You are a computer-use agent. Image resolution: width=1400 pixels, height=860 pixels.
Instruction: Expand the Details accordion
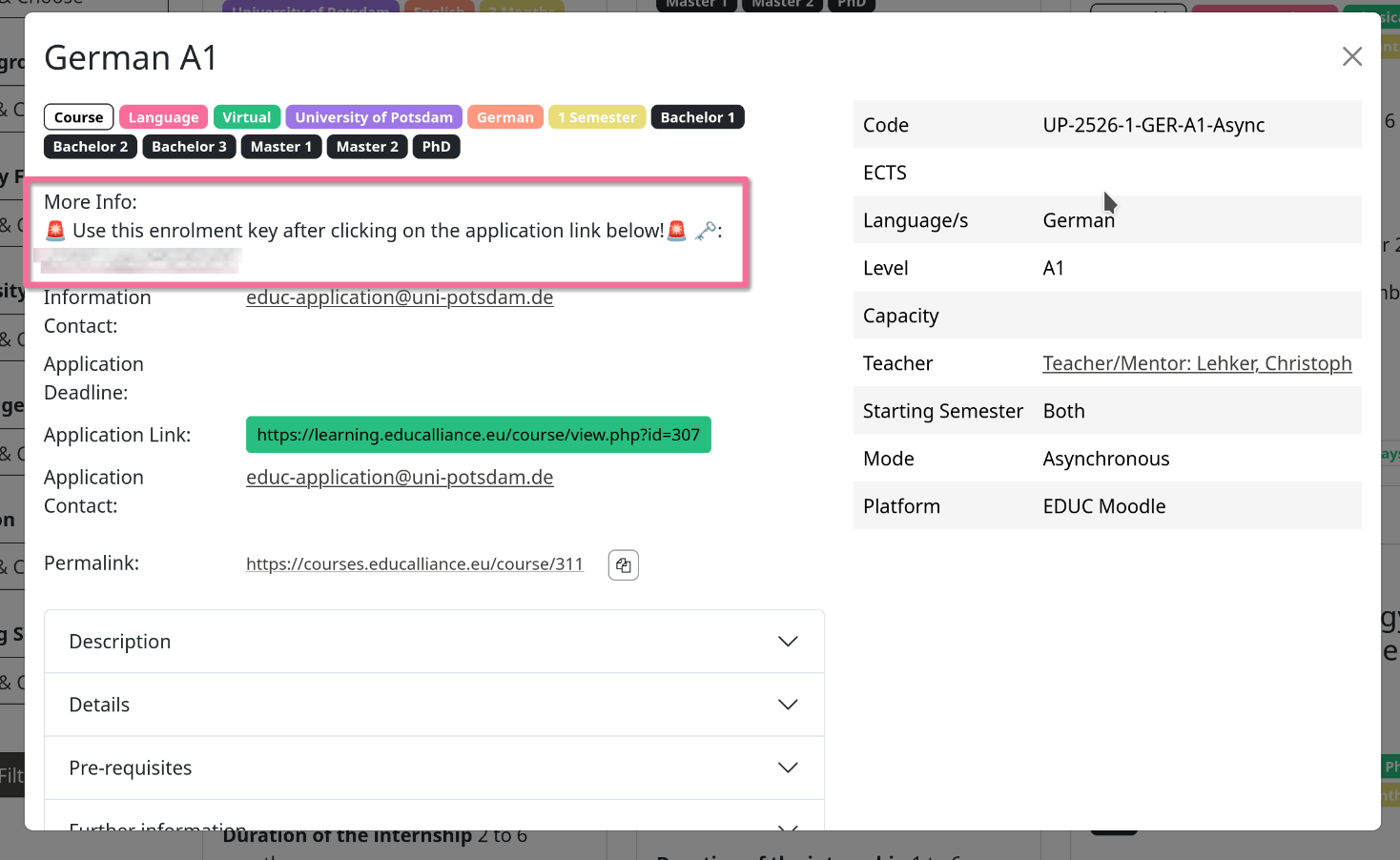434,705
